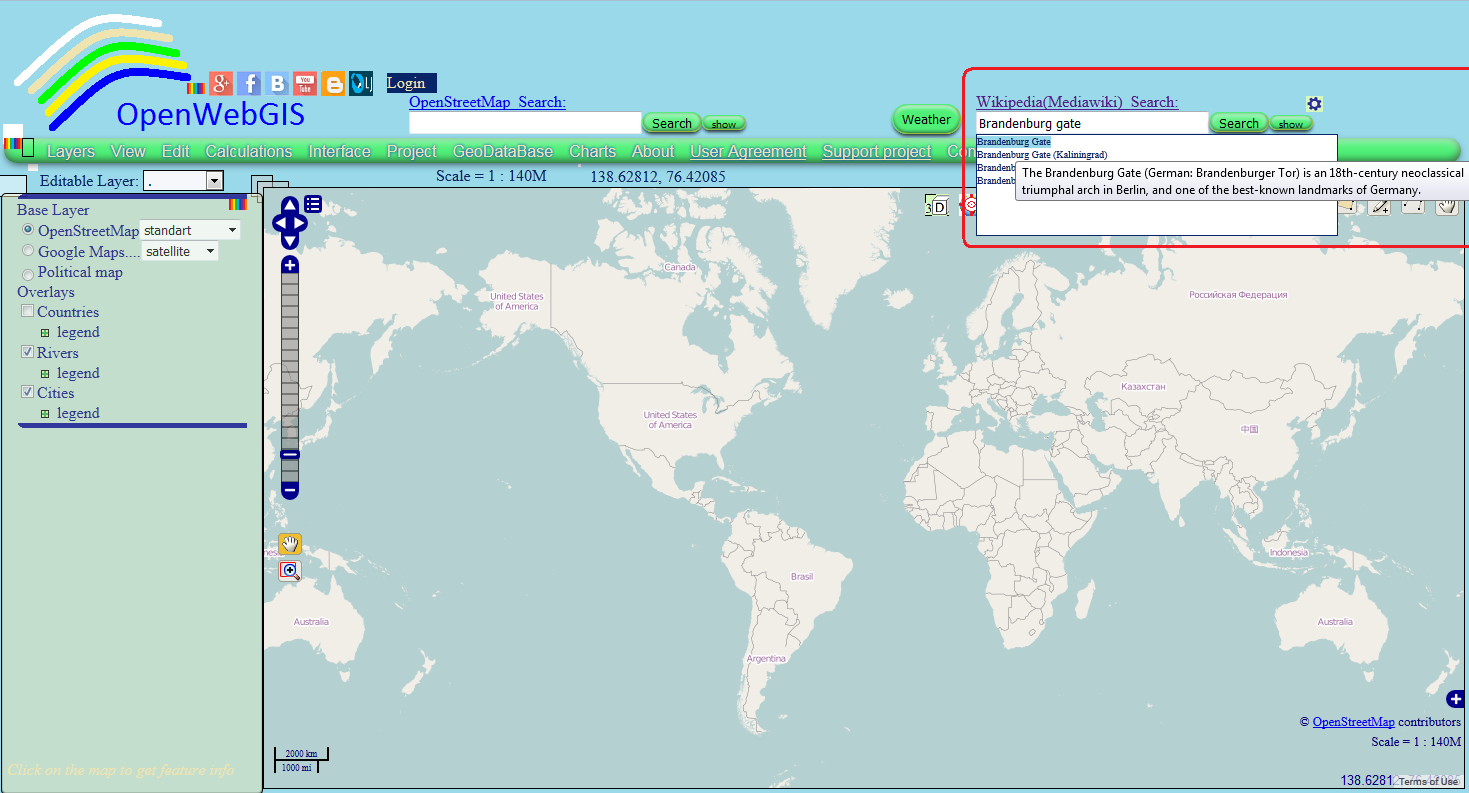Image resolution: width=1469 pixels, height=793 pixels.
Task: Open the GeoDataBase menu
Action: [x=502, y=151]
